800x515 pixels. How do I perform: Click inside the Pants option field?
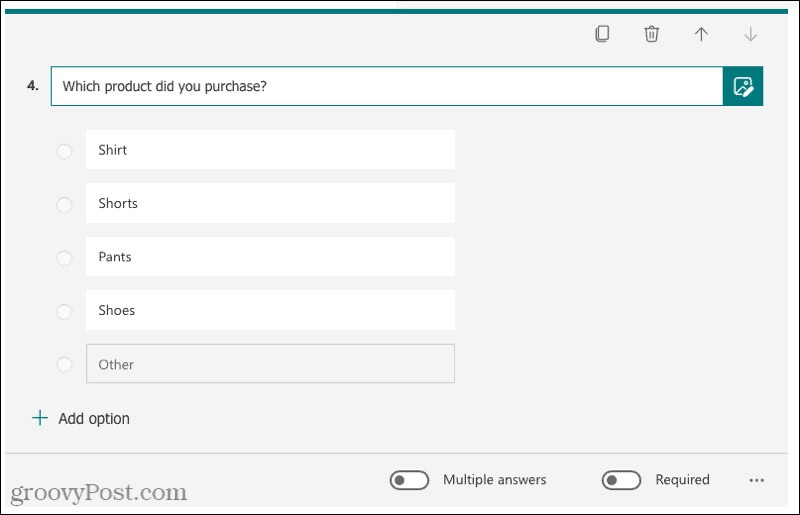270,257
